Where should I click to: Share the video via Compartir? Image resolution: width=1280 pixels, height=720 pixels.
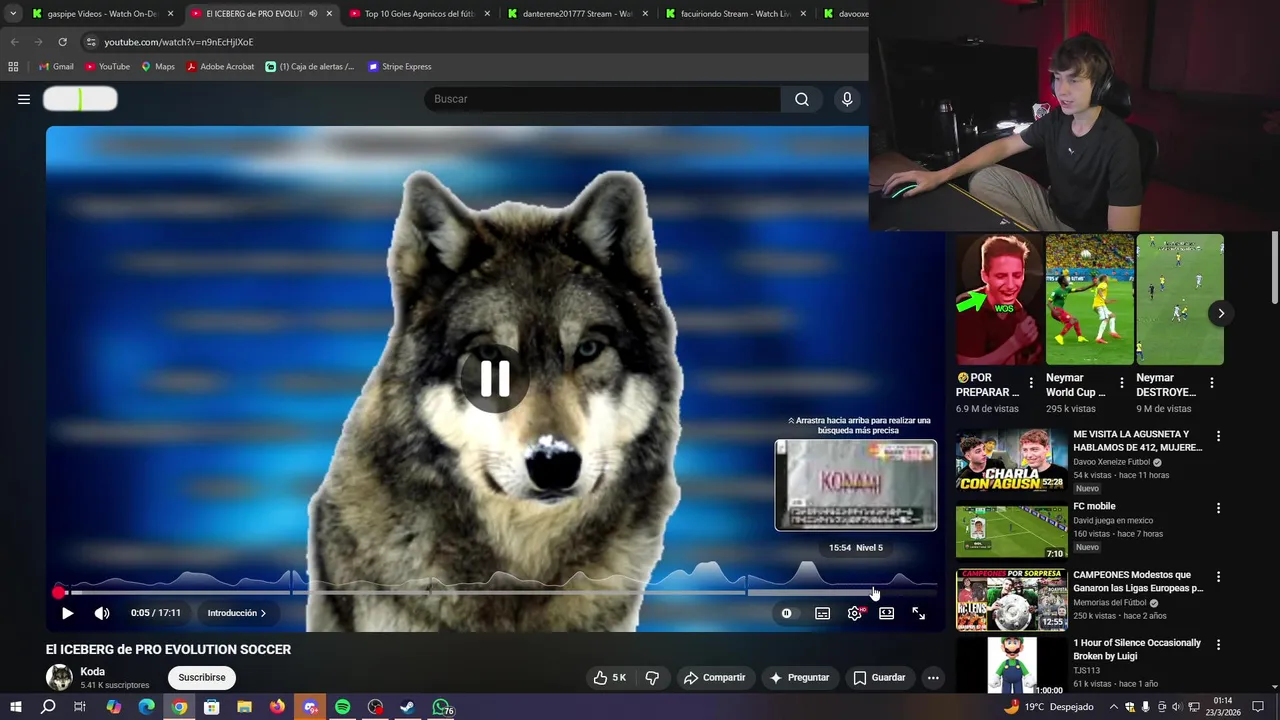click(714, 677)
